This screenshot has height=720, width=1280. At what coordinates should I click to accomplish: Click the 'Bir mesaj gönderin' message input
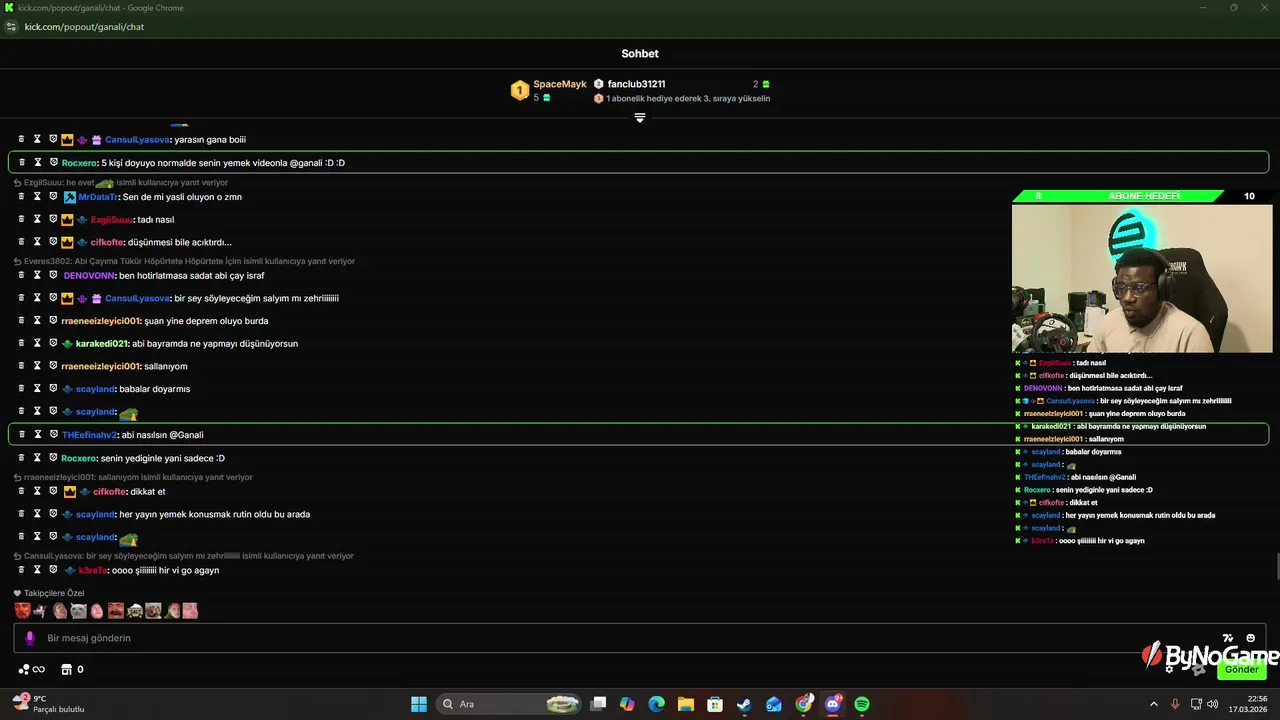(x=640, y=638)
